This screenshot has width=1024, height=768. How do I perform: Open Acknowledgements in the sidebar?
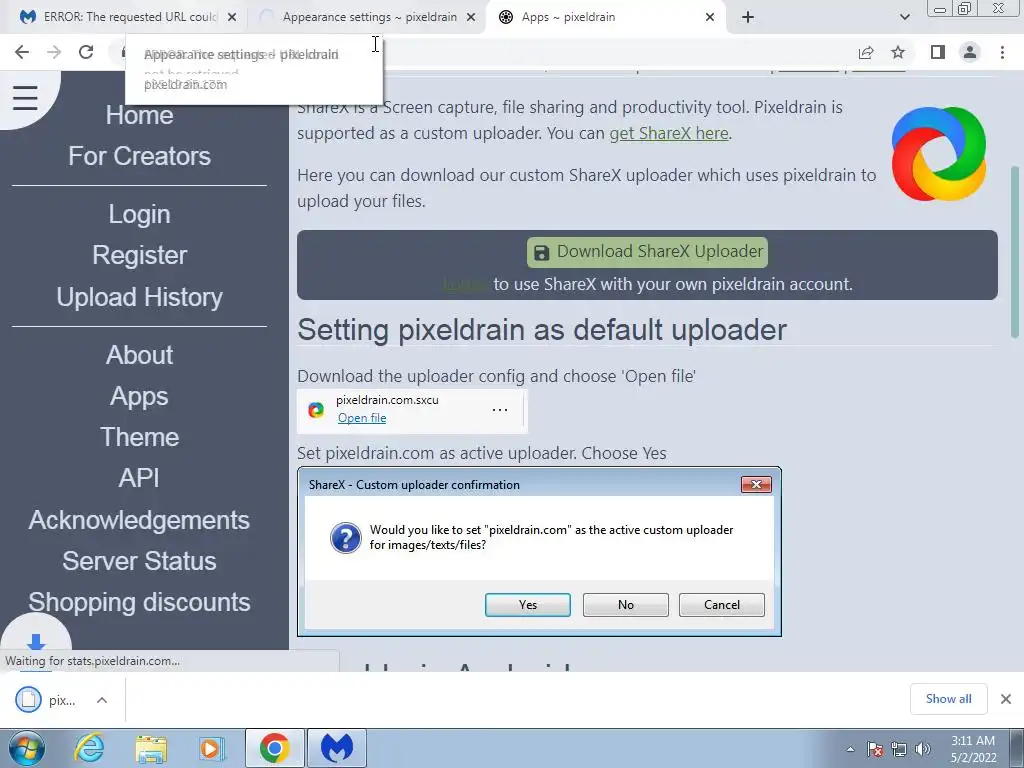[x=139, y=520]
